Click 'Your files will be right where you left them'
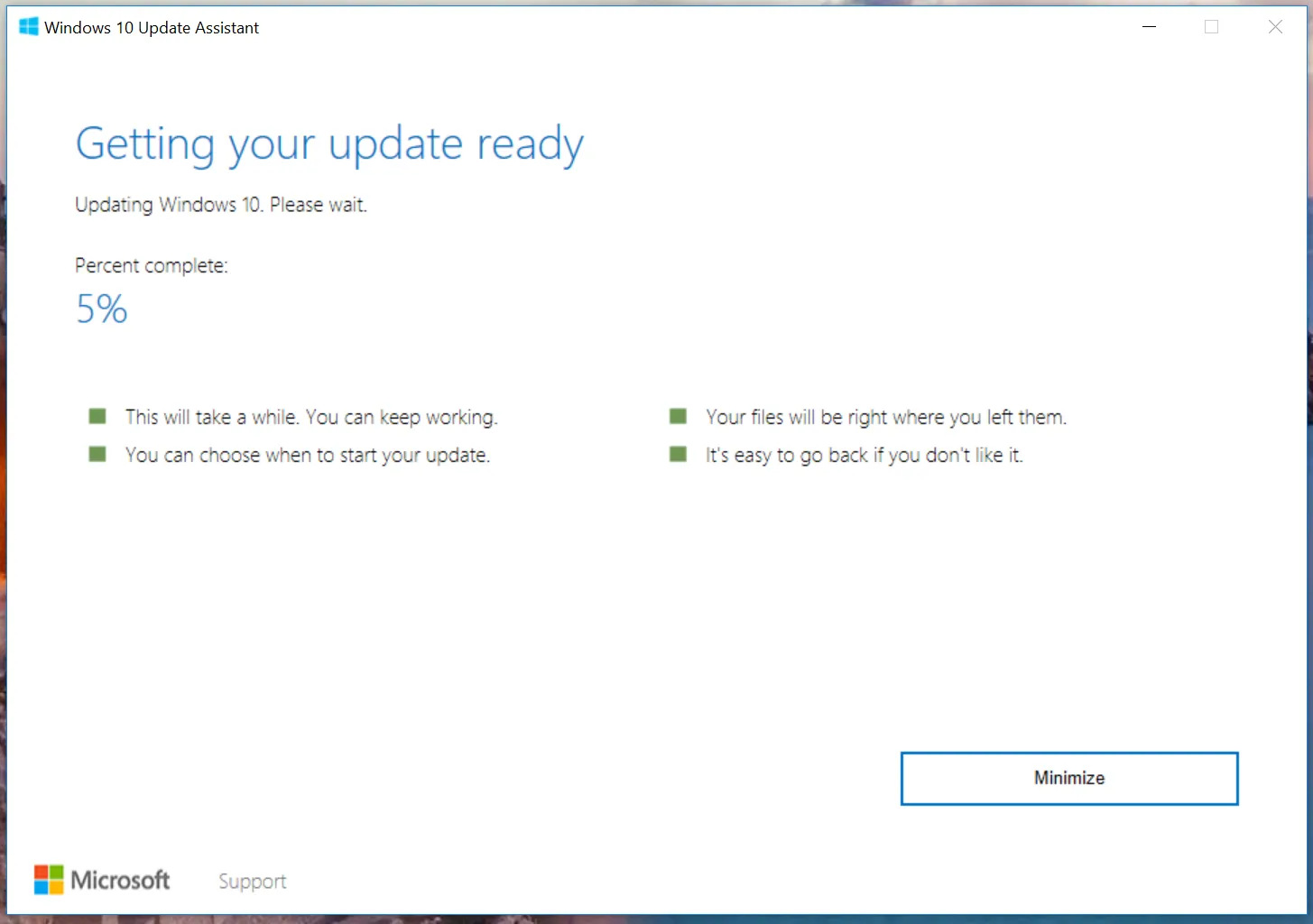Image resolution: width=1313 pixels, height=924 pixels. [x=886, y=417]
